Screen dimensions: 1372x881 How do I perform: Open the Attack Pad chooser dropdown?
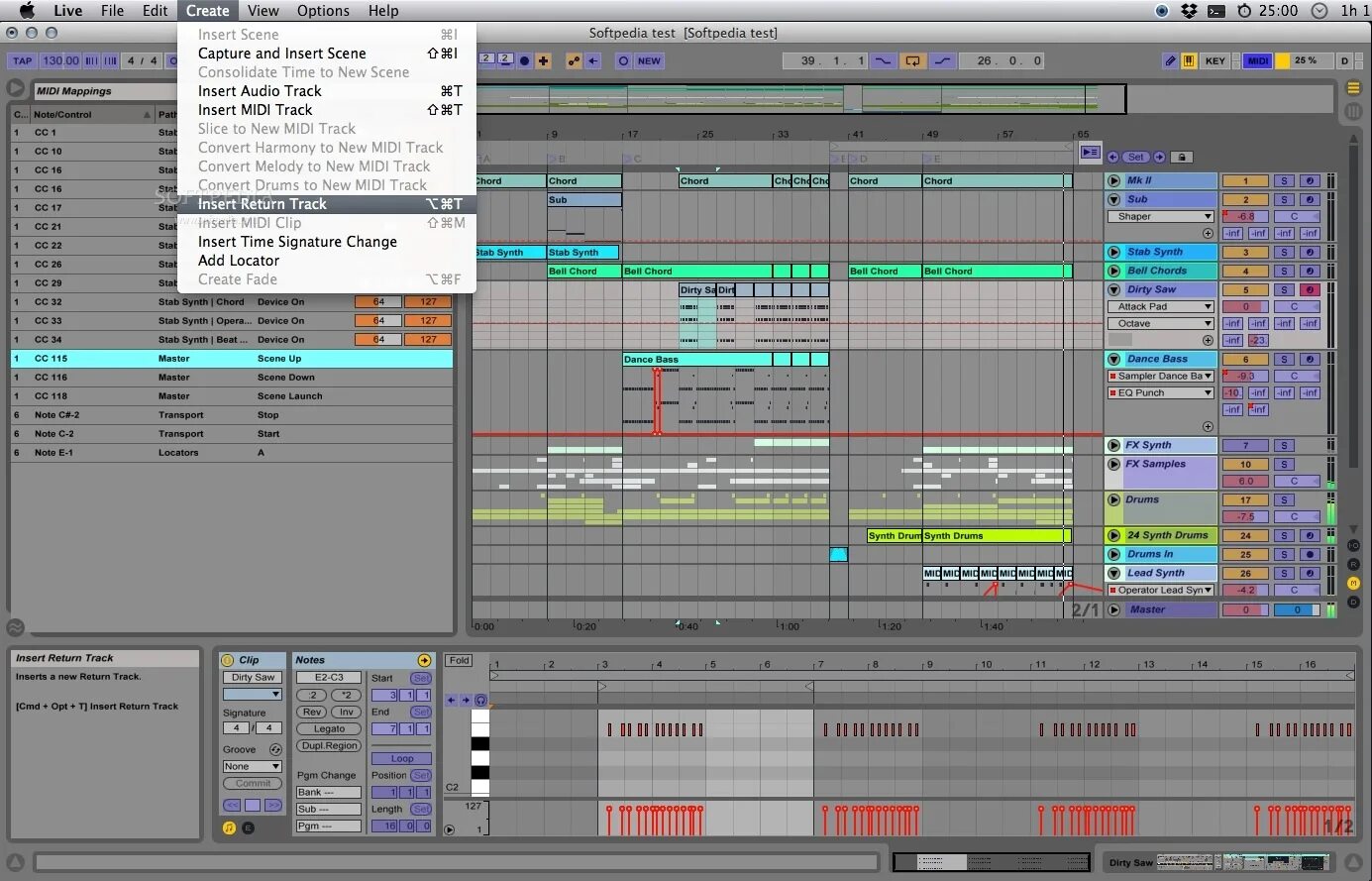click(x=1160, y=306)
